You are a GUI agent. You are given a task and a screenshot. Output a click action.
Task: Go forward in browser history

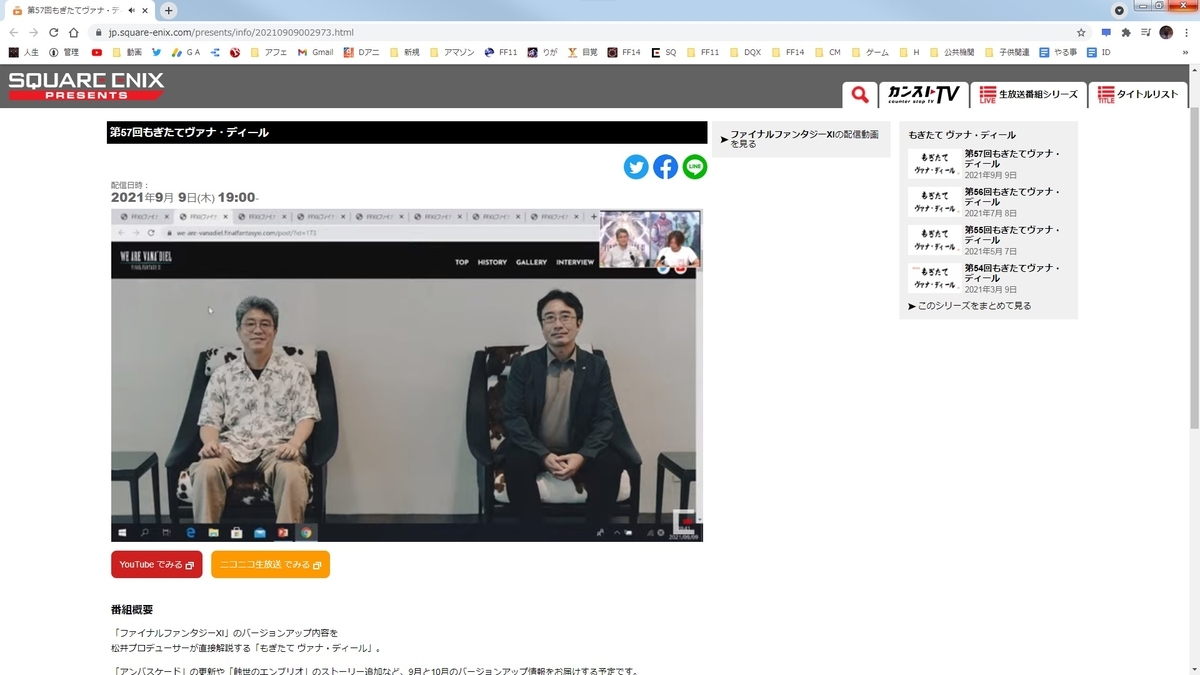[34, 32]
